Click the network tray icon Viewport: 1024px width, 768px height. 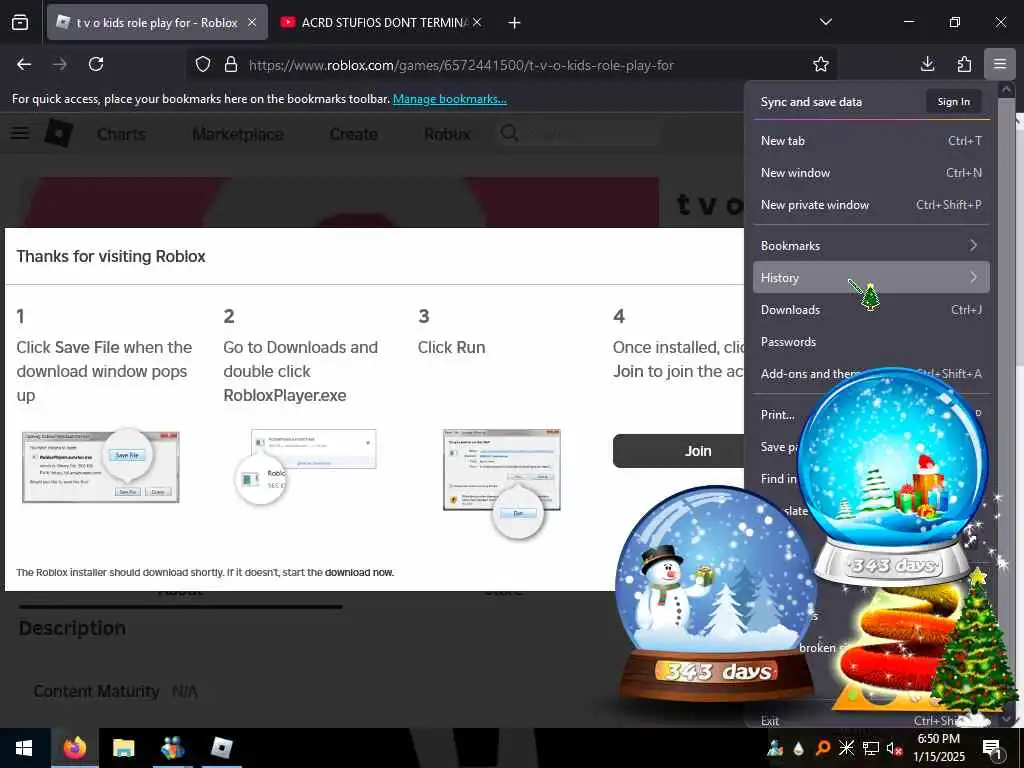tap(871, 748)
